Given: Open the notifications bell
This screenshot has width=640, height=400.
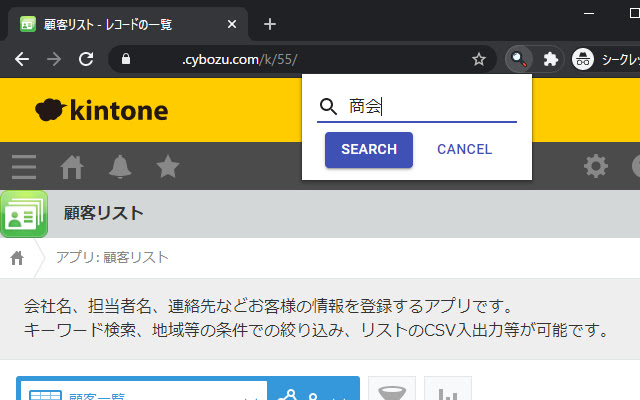Looking at the screenshot, I should (x=120, y=167).
